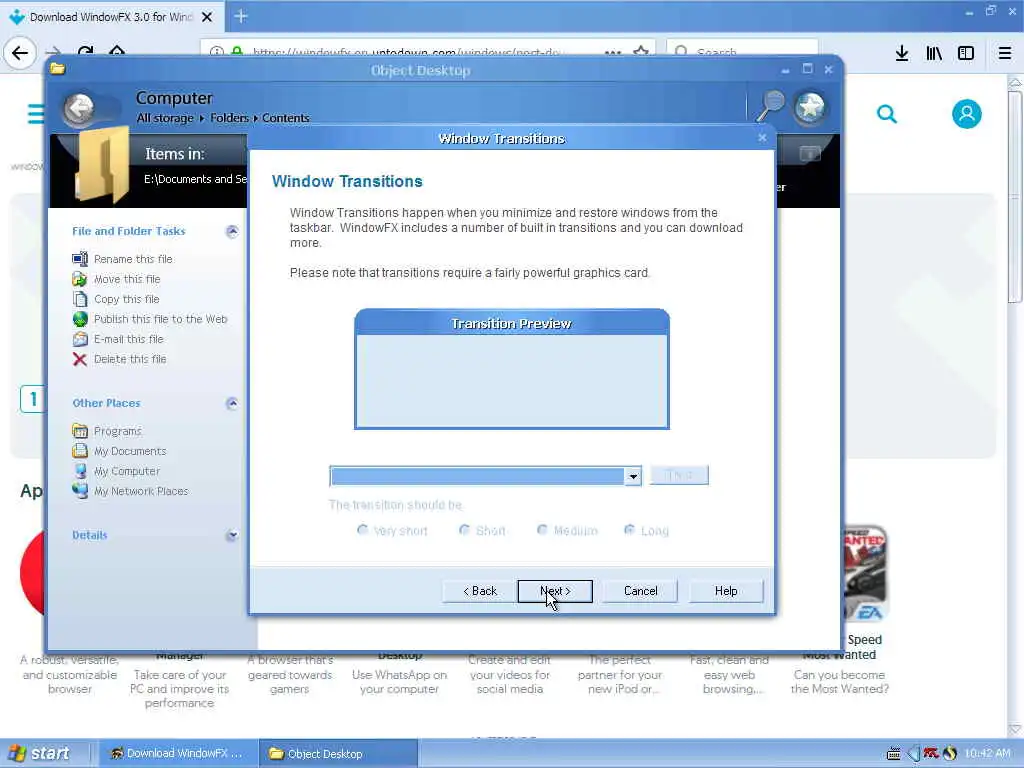Click the red X Delete this file icon

(x=80, y=359)
